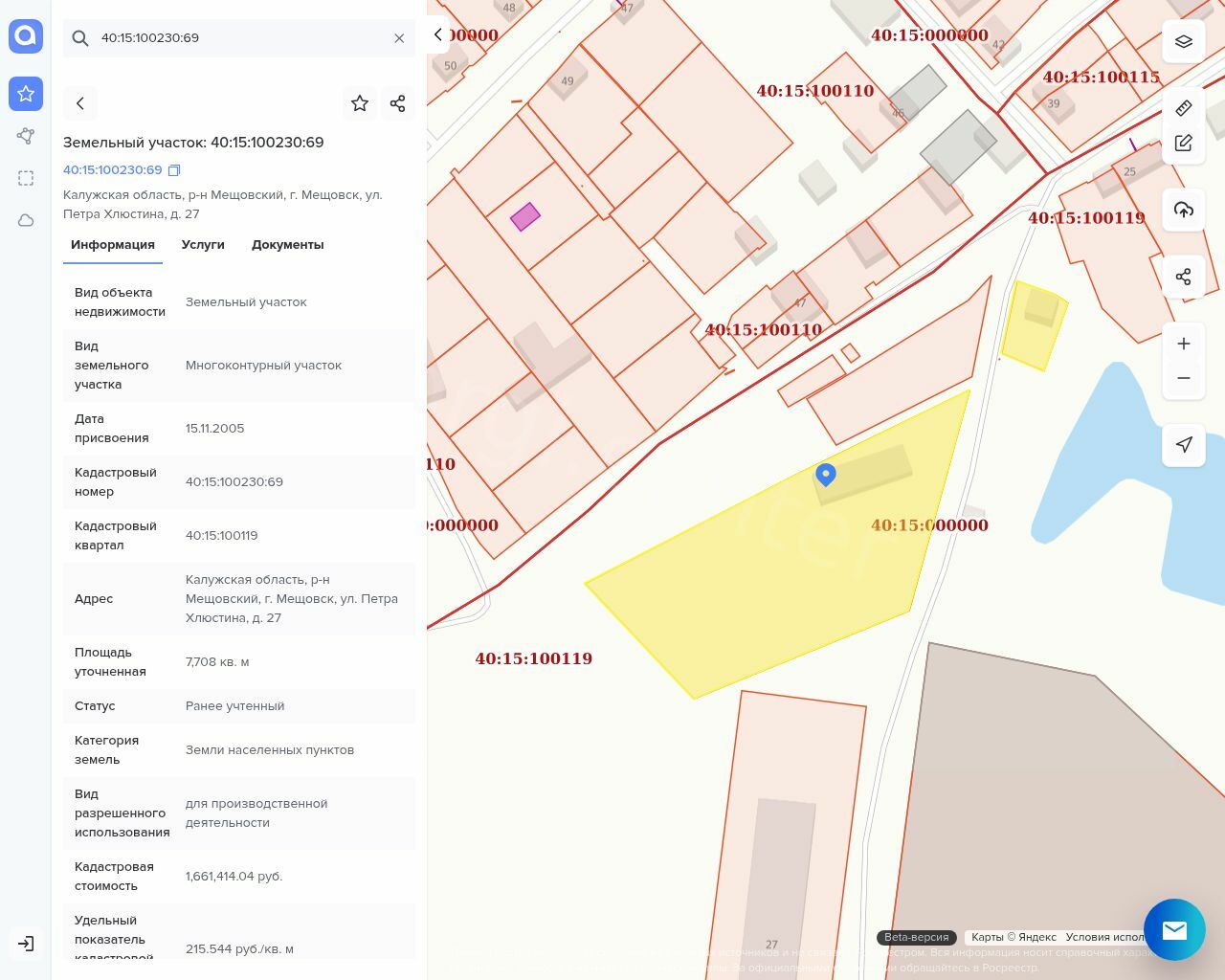
Task: Clear the search field text
Action: [399, 38]
